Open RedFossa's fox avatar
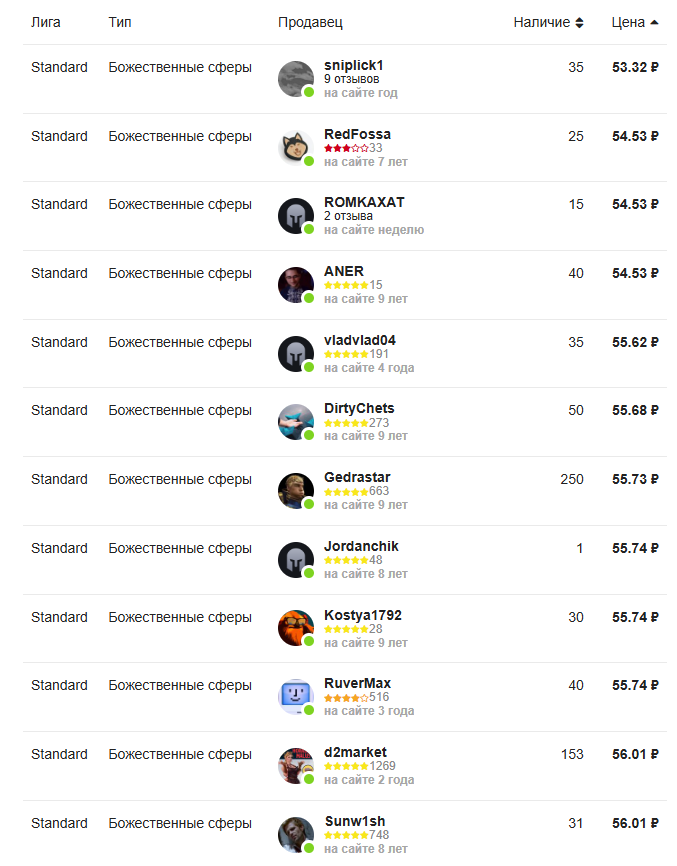 click(296, 148)
